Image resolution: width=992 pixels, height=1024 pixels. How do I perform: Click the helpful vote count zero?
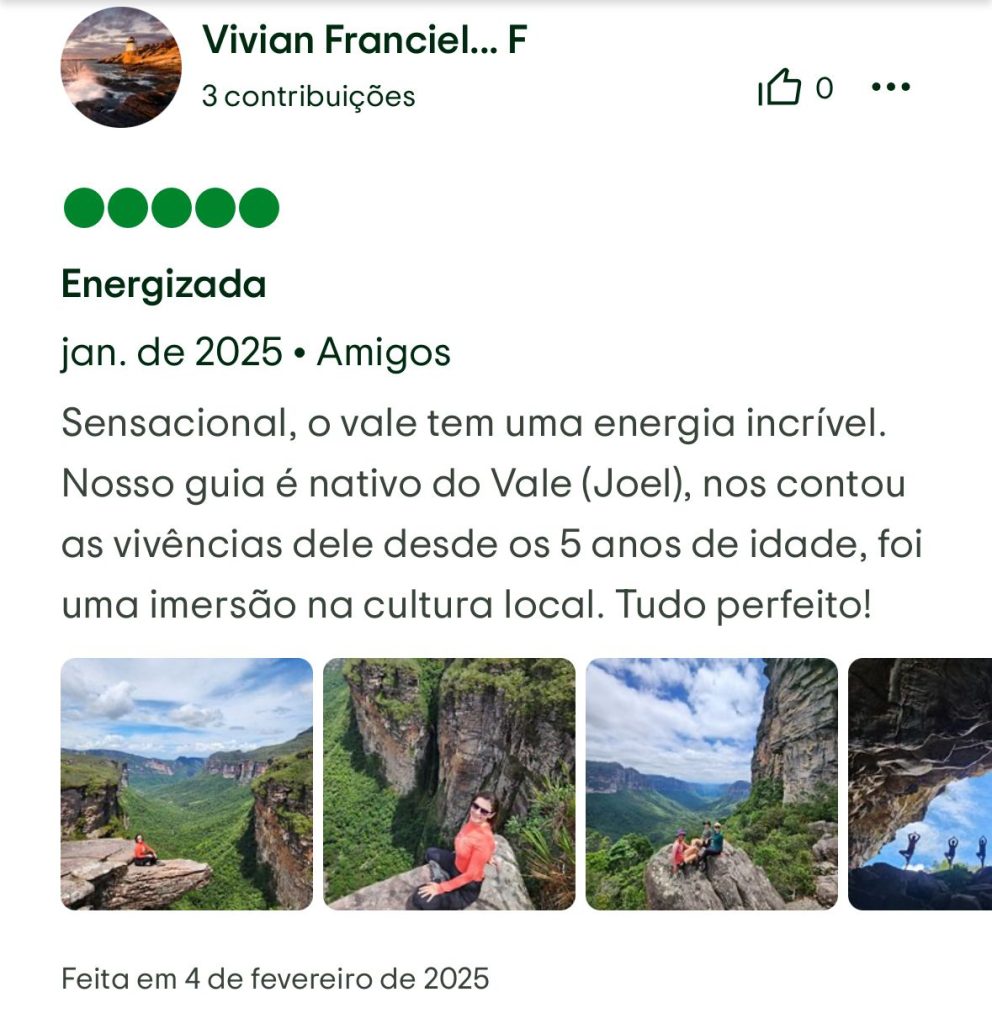(x=824, y=88)
